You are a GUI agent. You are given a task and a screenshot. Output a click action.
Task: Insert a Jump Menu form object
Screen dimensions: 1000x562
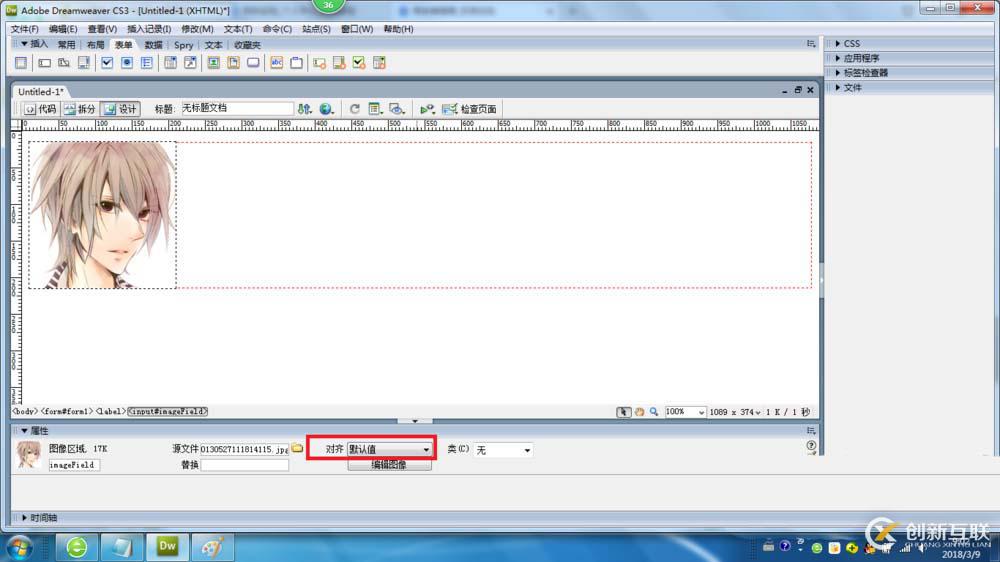click(x=190, y=63)
